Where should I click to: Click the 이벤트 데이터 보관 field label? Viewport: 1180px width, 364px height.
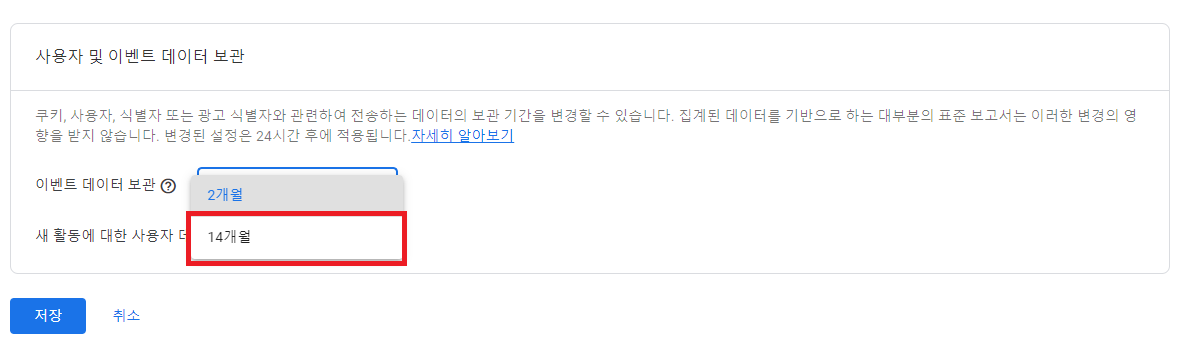(x=96, y=186)
